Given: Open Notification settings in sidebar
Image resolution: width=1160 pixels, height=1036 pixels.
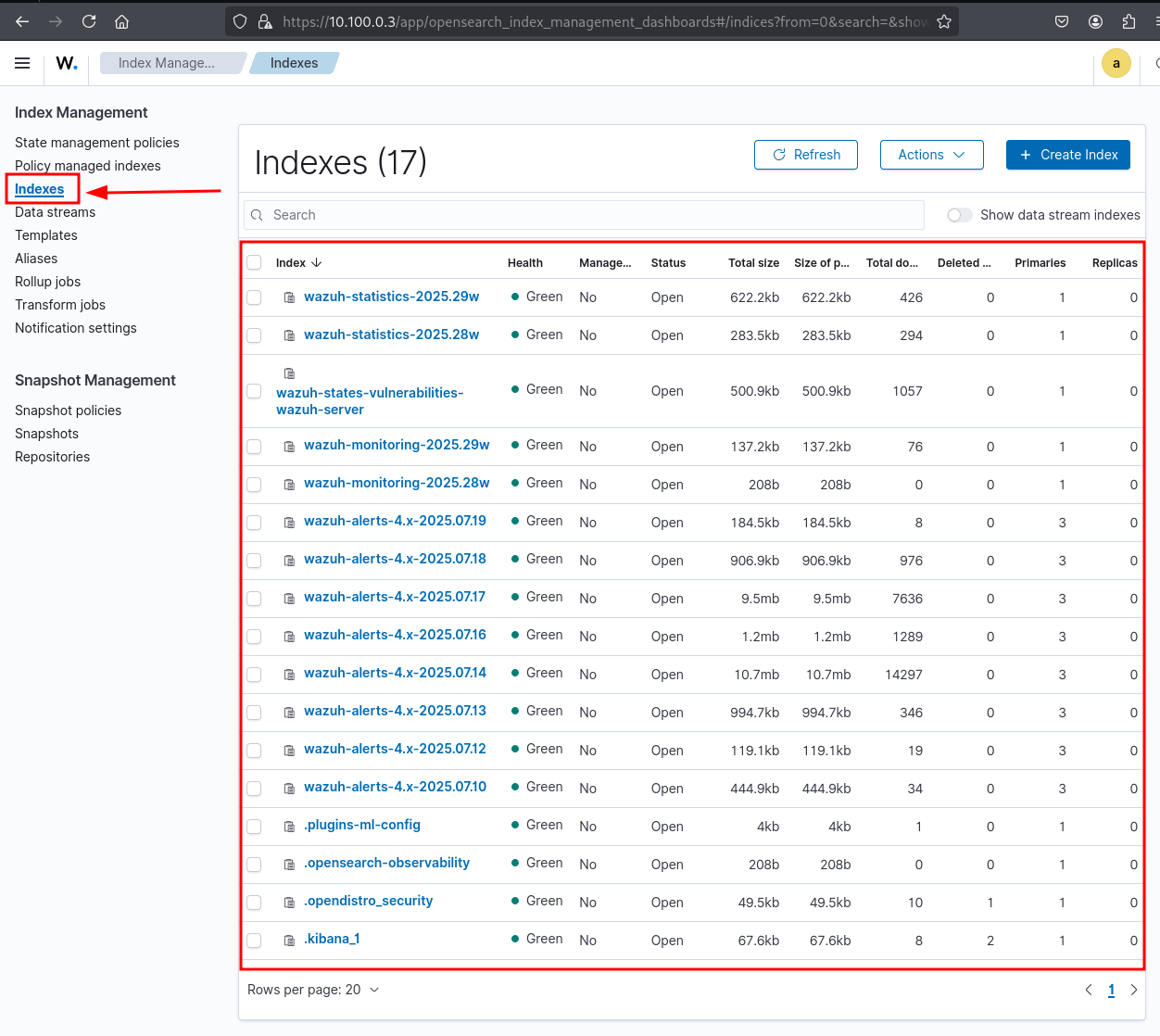Looking at the screenshot, I should coord(76,328).
